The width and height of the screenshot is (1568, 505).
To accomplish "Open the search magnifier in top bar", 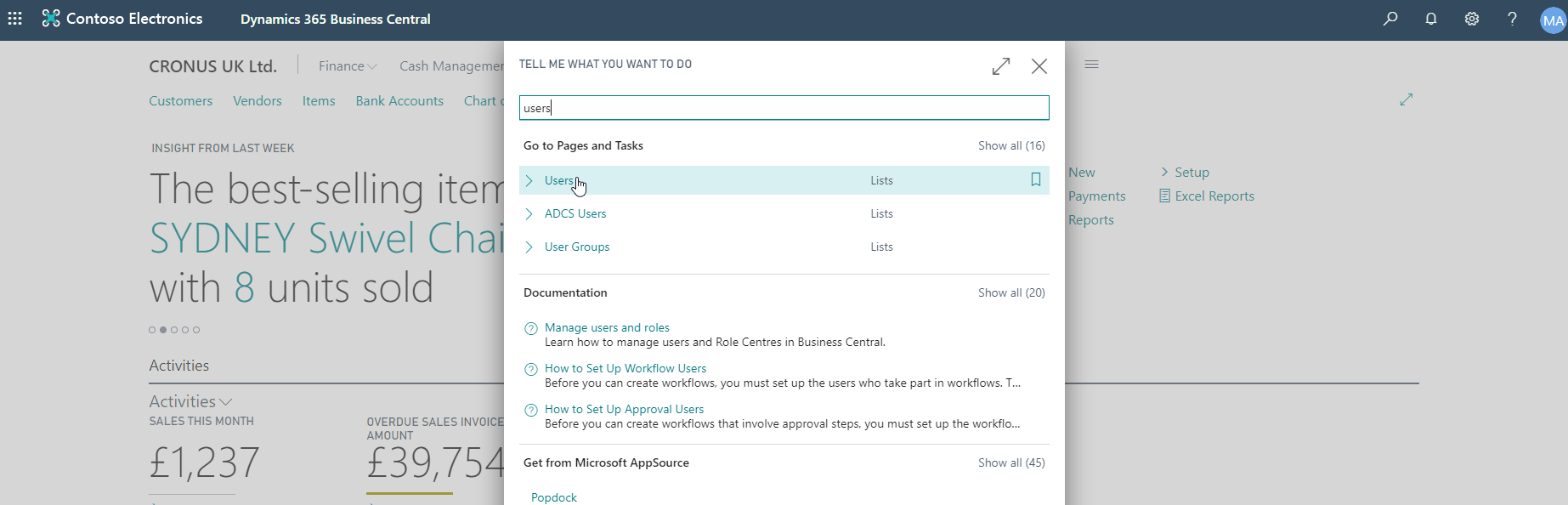I will click(1390, 19).
